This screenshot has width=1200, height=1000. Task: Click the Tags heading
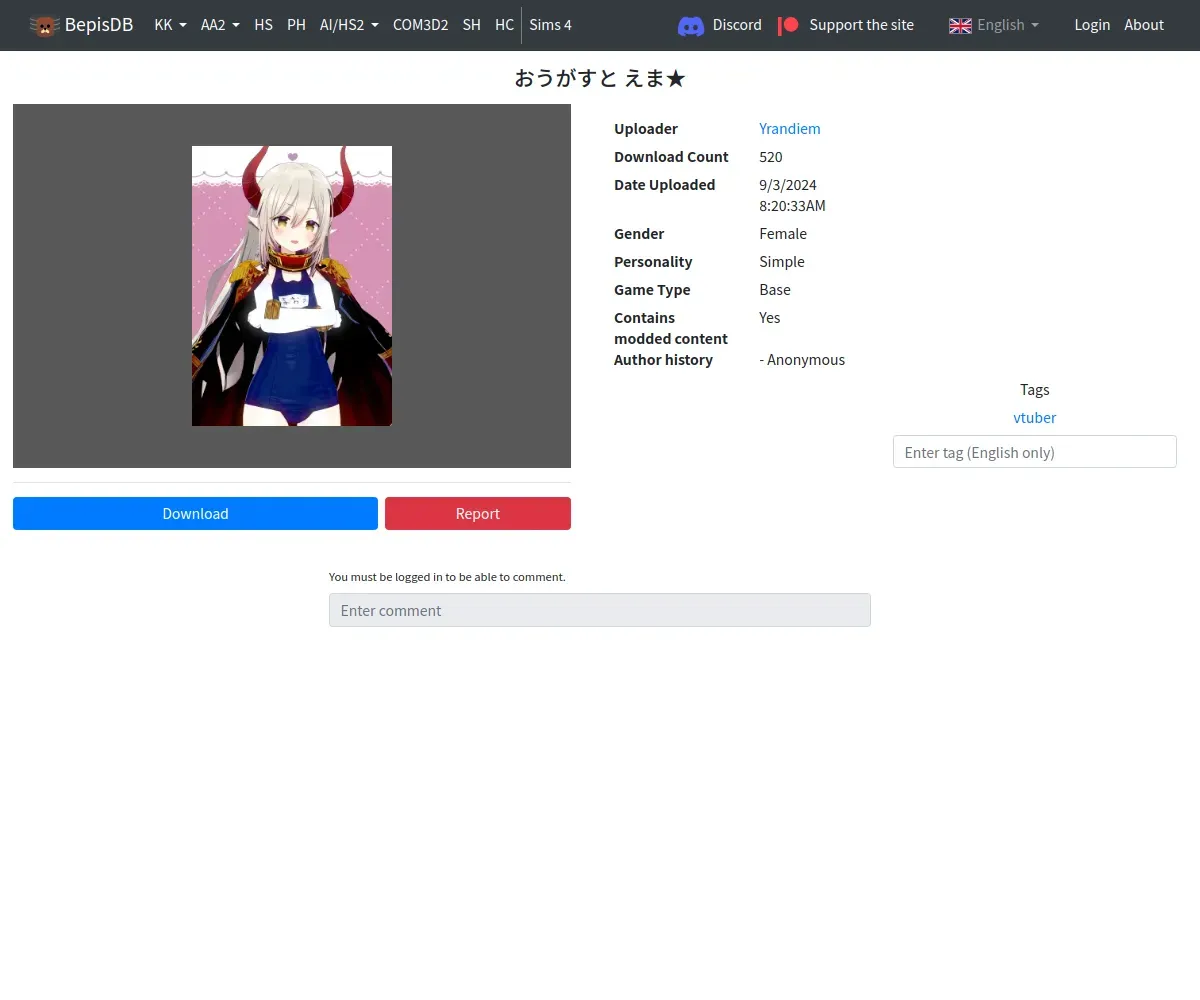(1034, 390)
